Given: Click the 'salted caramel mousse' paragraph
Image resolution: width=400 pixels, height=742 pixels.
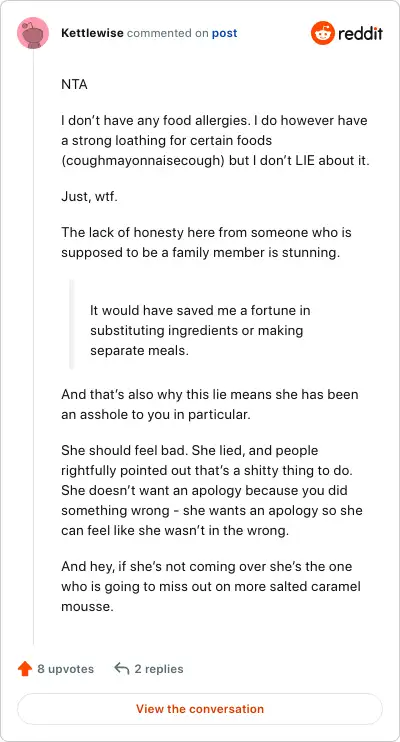Looking at the screenshot, I should tap(211, 586).
